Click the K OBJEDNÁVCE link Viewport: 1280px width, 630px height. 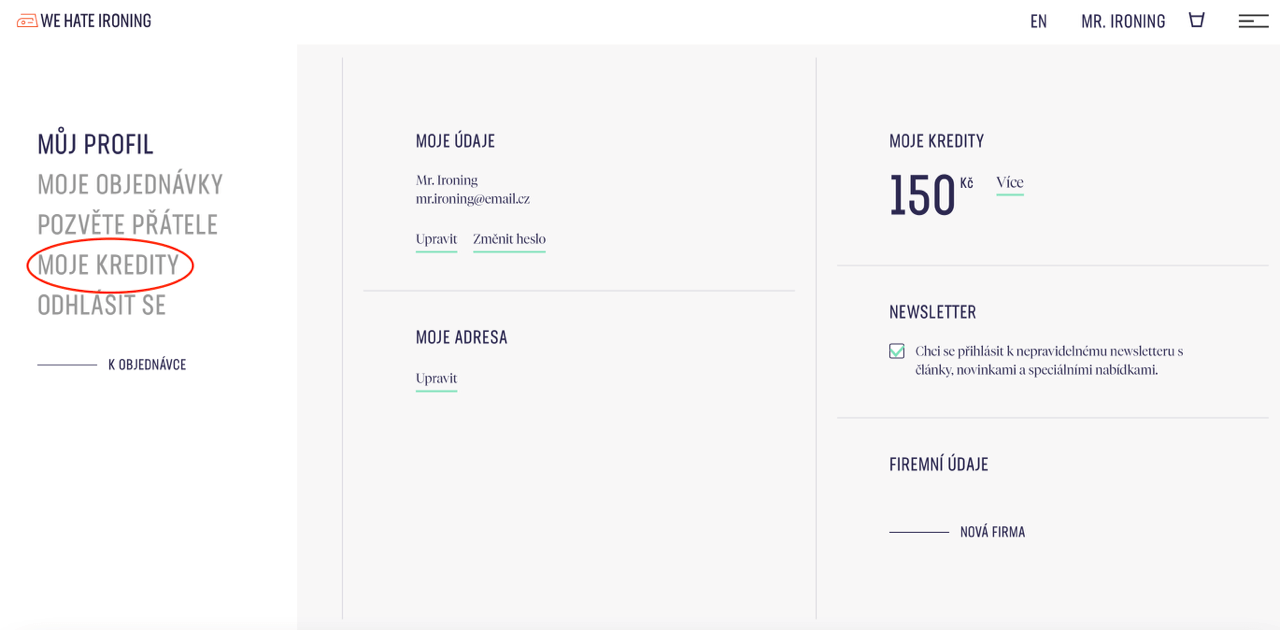click(147, 365)
